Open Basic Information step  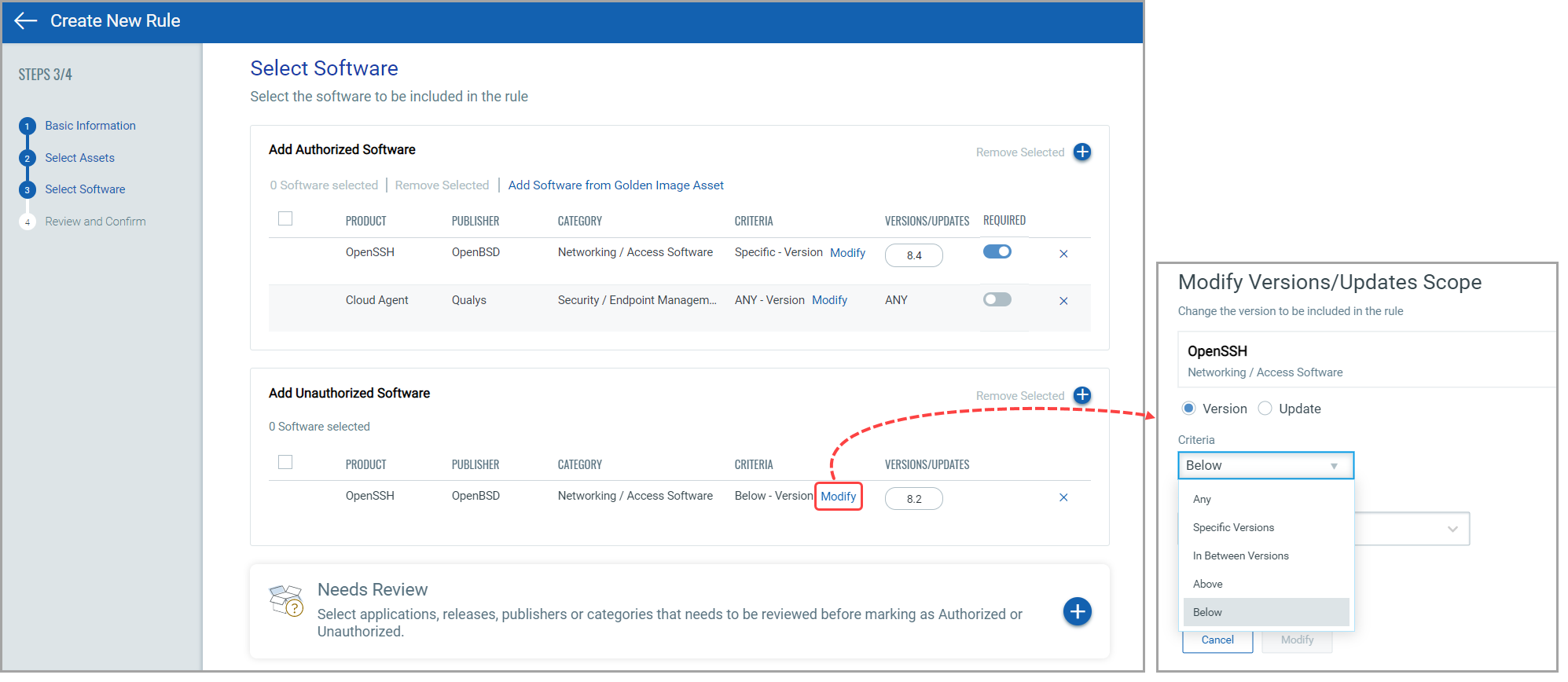90,126
